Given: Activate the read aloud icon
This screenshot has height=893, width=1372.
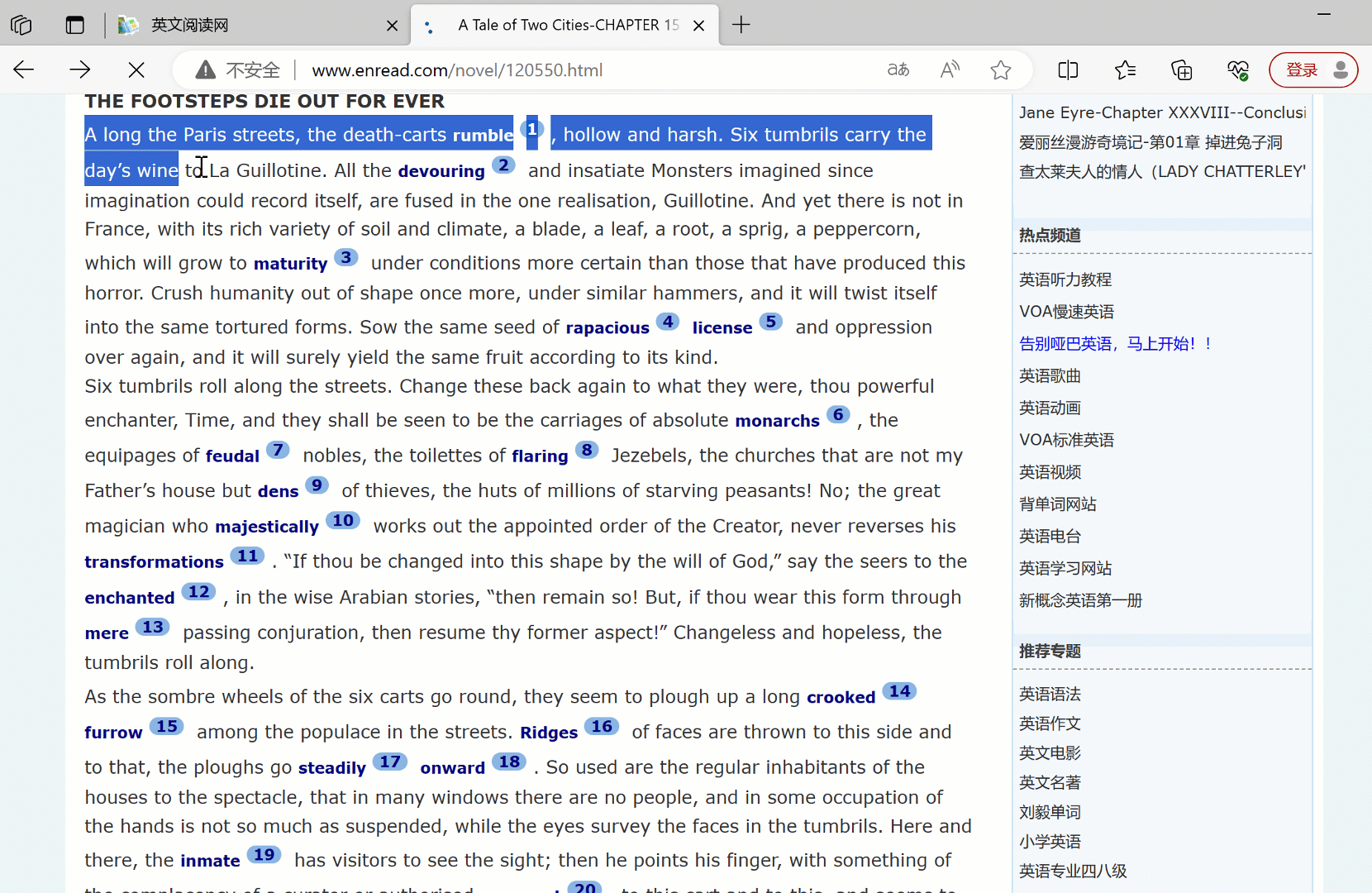Looking at the screenshot, I should (x=950, y=70).
